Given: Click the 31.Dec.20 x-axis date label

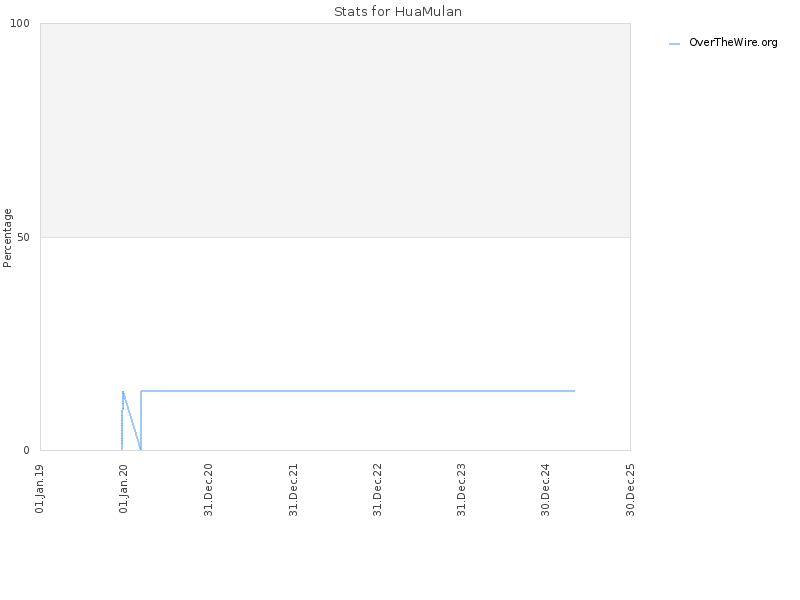Looking at the screenshot, I should tap(208, 489).
